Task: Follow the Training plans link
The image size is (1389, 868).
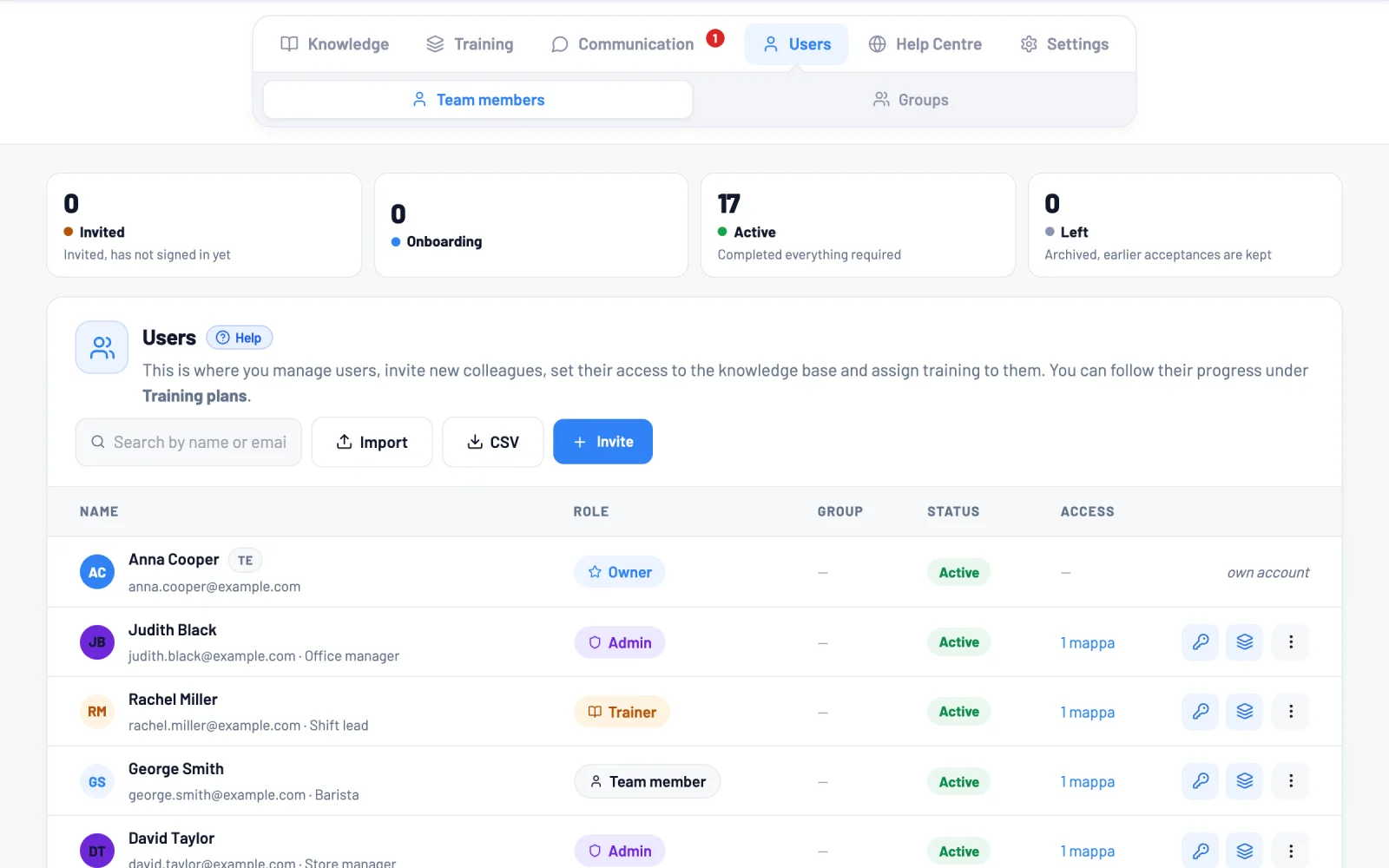Action: 195,396
